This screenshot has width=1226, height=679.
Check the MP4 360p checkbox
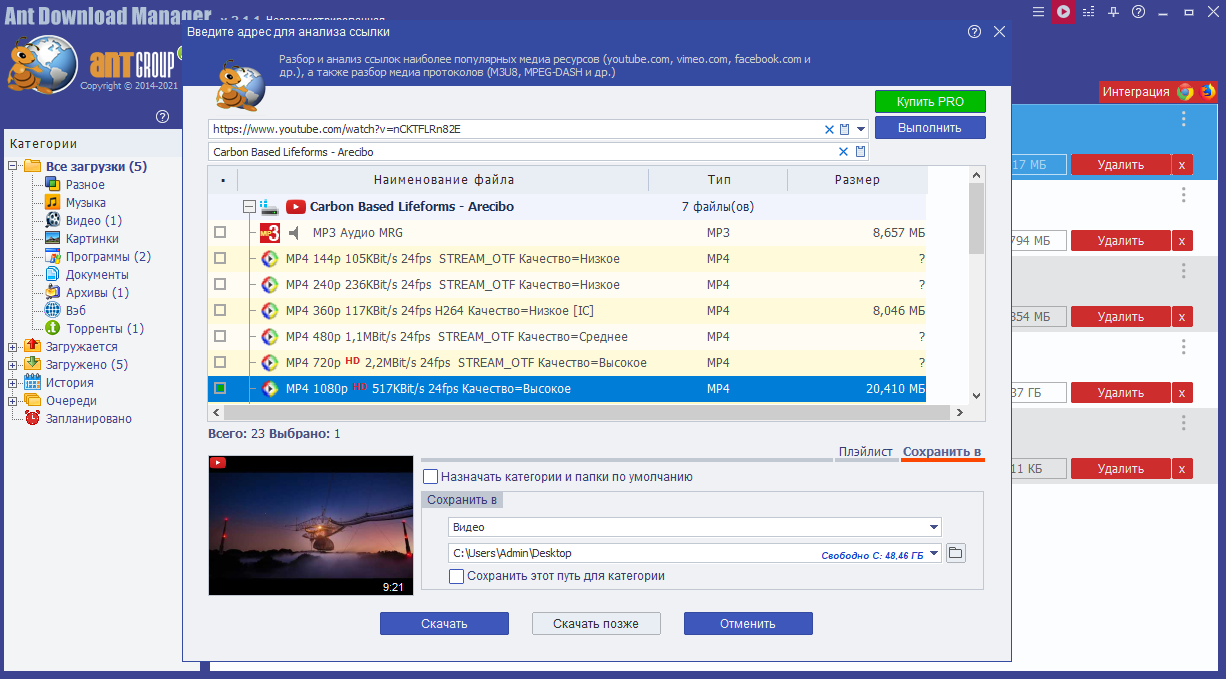pyautogui.click(x=220, y=310)
